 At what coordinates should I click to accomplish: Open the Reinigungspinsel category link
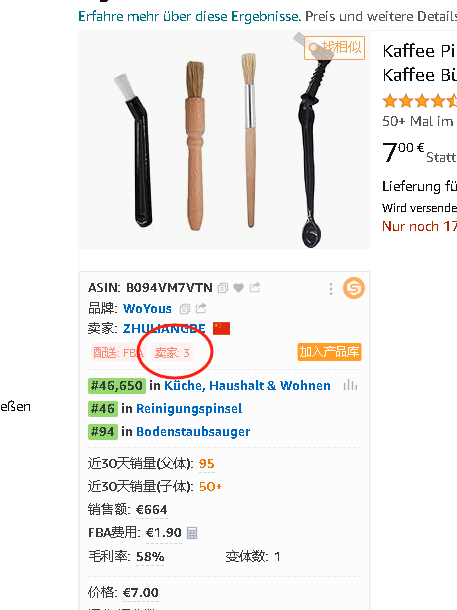(189, 408)
